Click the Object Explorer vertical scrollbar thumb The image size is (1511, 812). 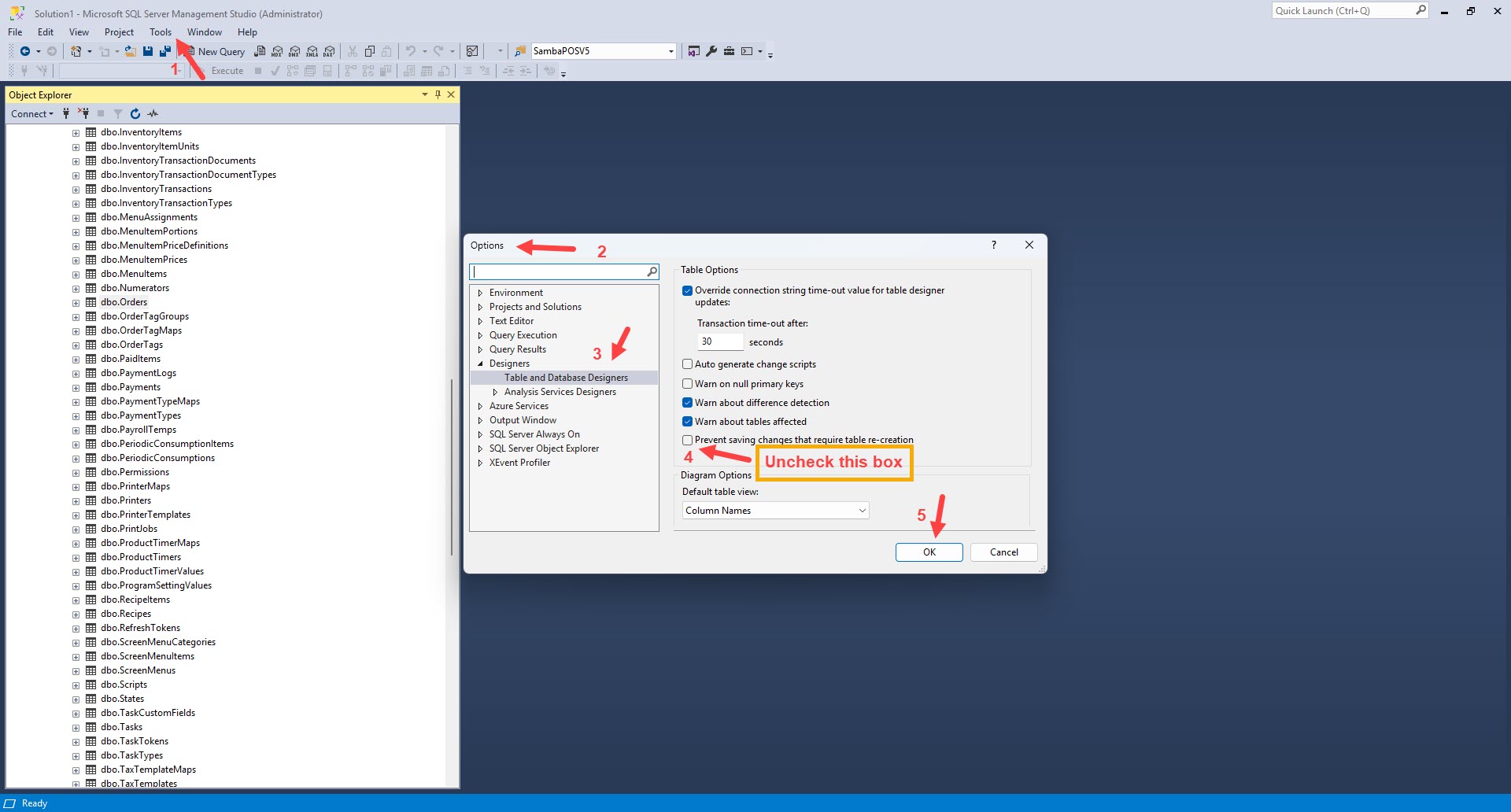451,467
